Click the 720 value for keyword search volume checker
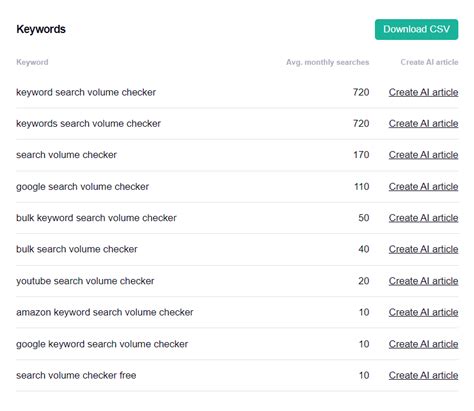 tap(361, 92)
